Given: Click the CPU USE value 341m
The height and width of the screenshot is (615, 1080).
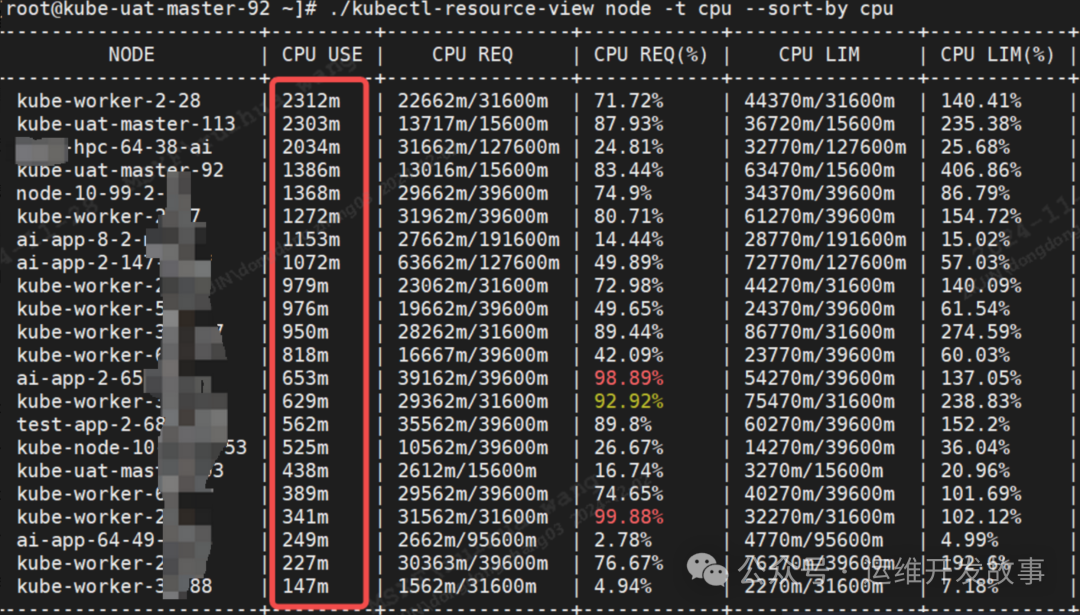Looking at the screenshot, I should tap(305, 517).
